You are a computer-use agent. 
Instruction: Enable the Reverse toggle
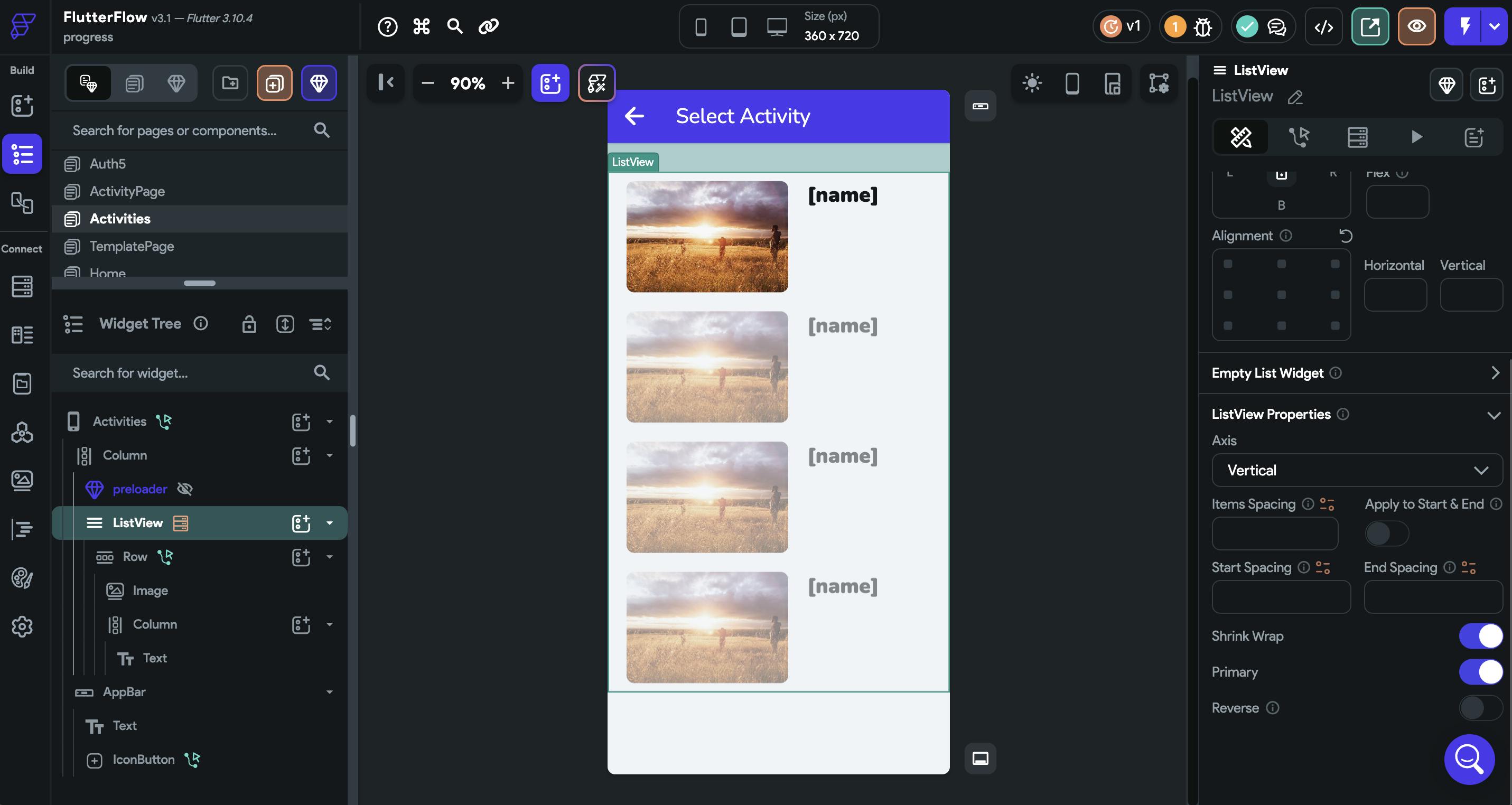pos(1480,708)
